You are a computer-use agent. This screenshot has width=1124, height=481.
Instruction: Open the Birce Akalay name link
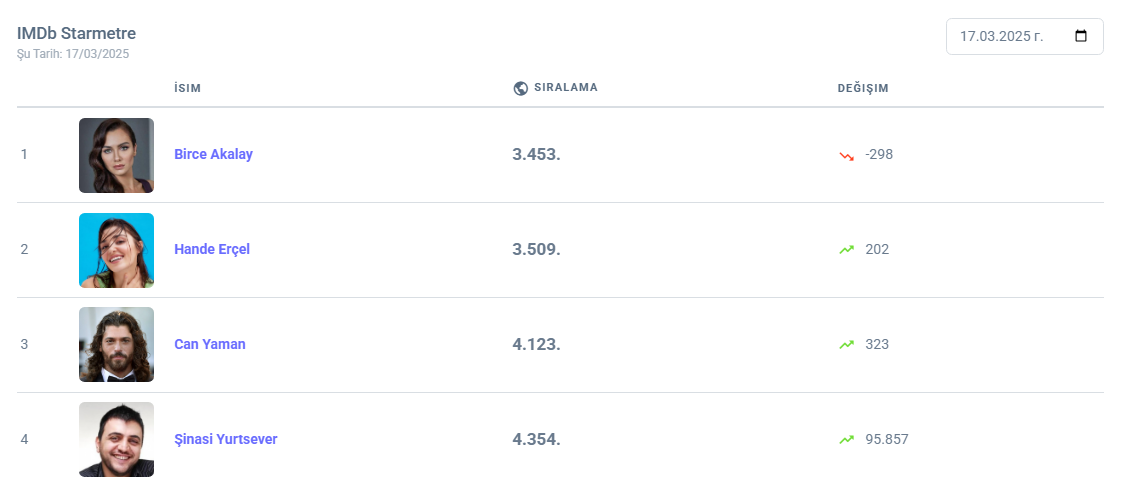tap(213, 155)
